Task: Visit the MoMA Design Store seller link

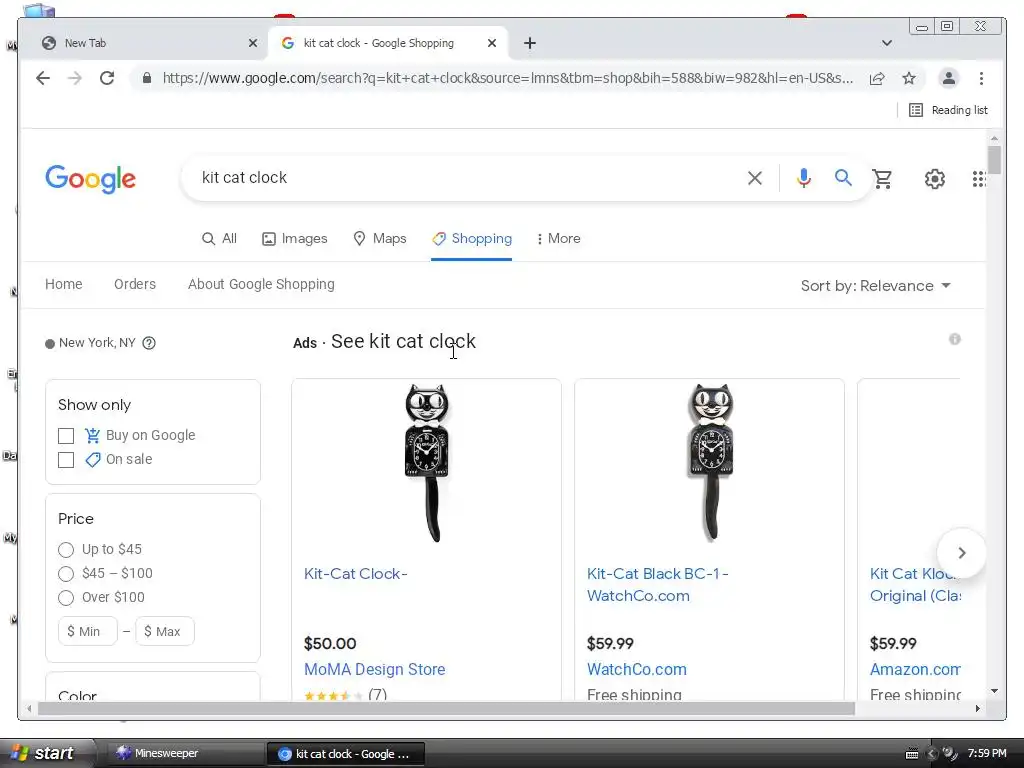Action: tap(374, 669)
